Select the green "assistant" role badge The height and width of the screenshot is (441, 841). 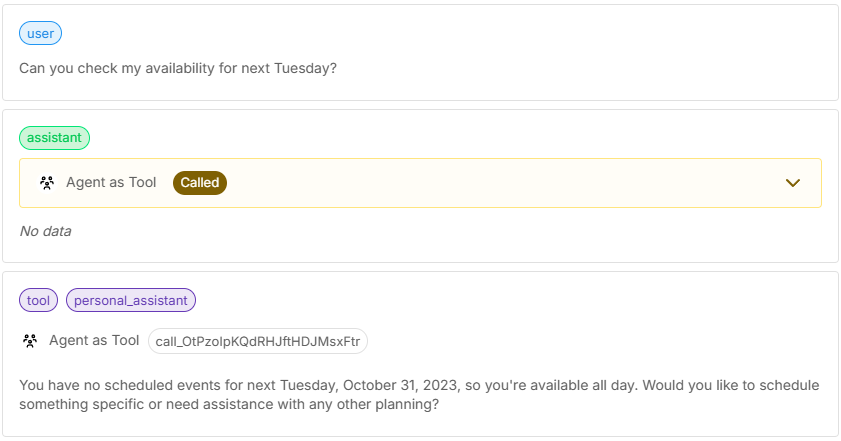click(54, 138)
